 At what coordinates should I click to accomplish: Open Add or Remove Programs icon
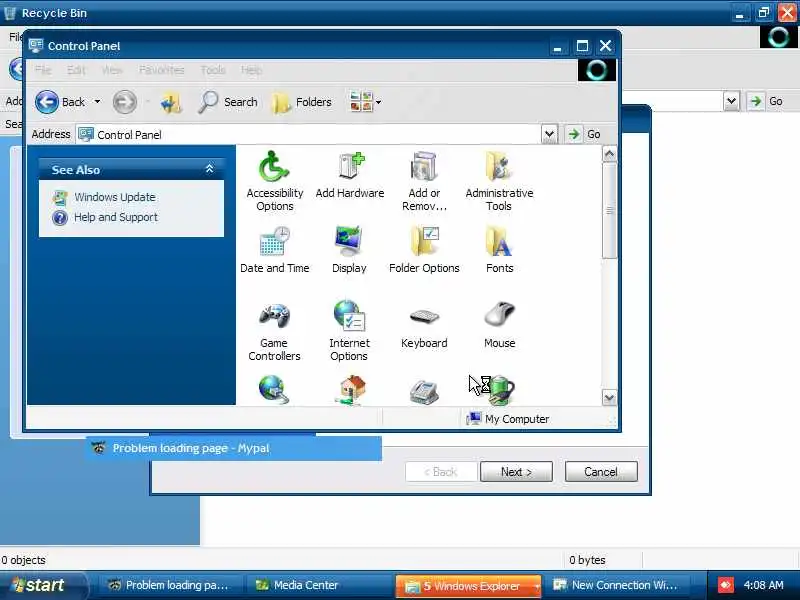click(x=424, y=181)
